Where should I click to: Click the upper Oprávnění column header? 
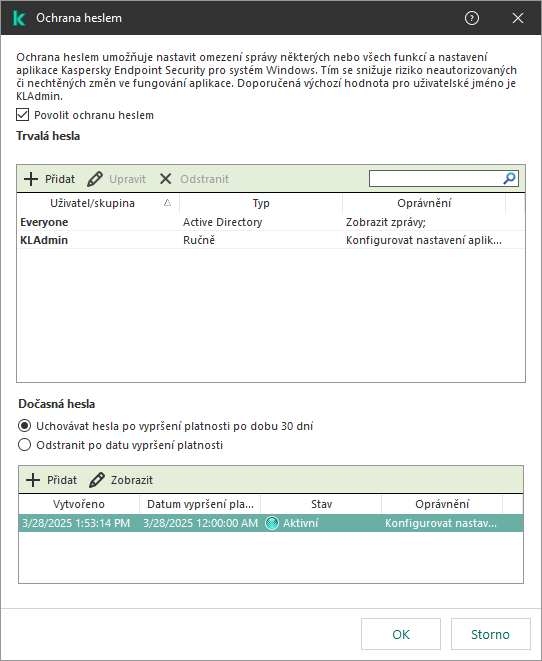point(424,203)
